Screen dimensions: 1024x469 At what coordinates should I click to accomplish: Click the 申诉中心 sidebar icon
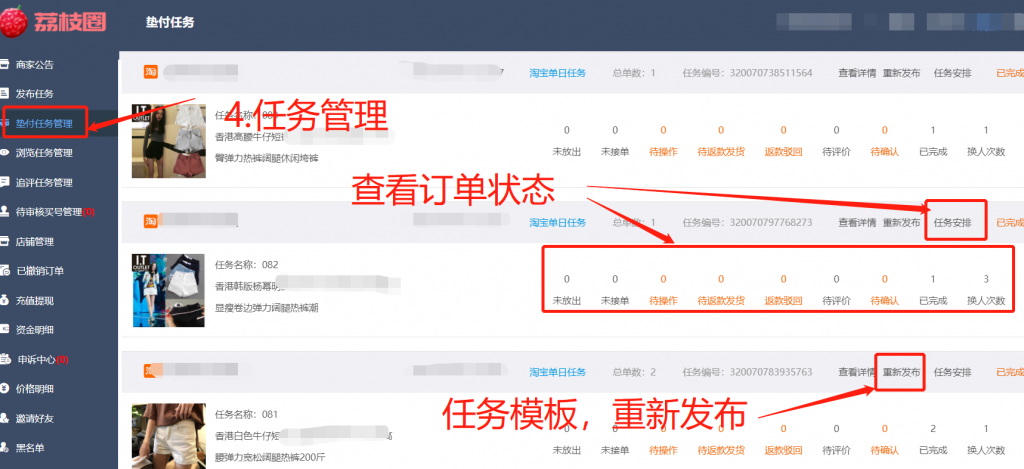(x=5, y=359)
